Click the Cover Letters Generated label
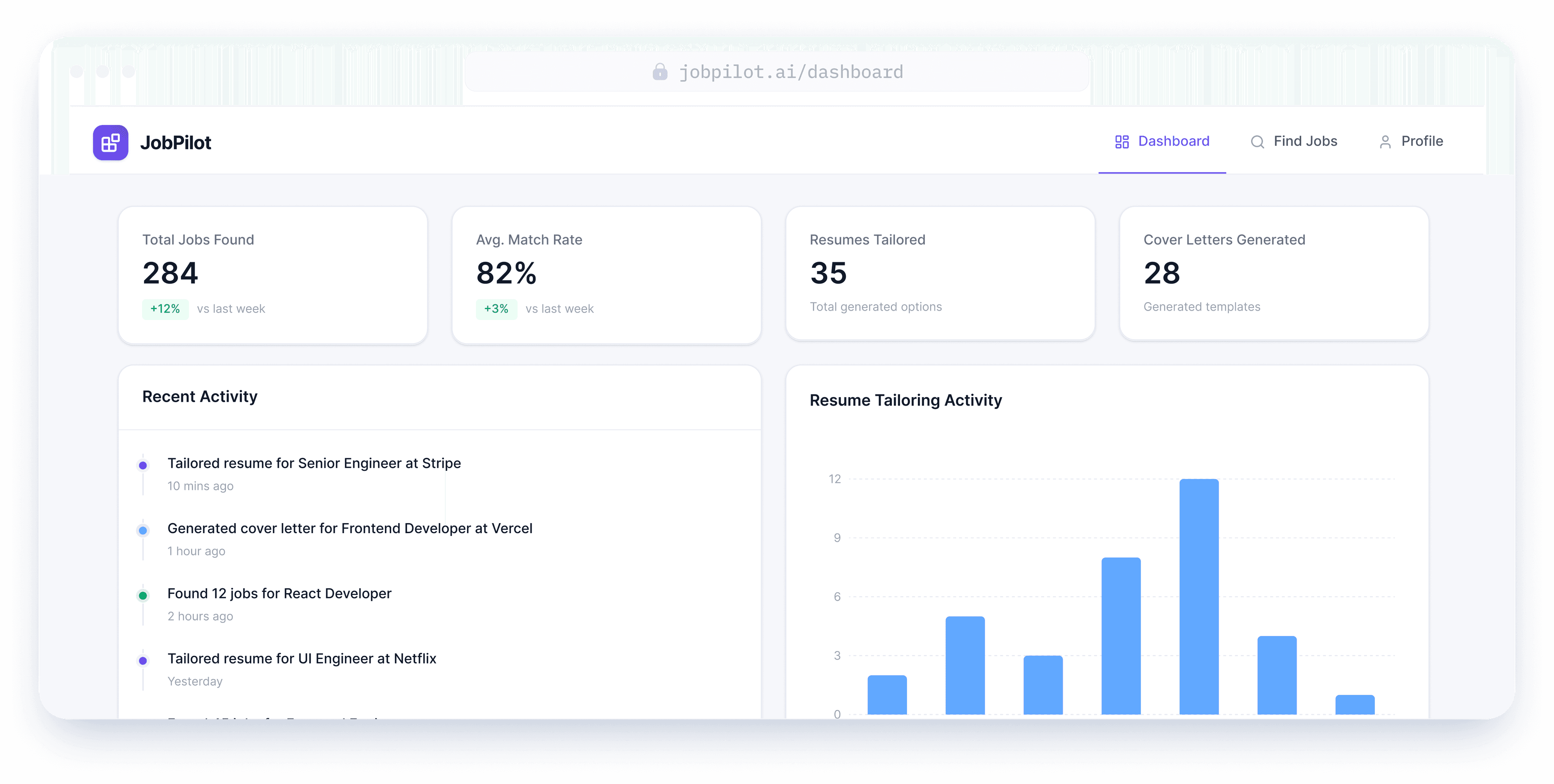 point(1224,240)
